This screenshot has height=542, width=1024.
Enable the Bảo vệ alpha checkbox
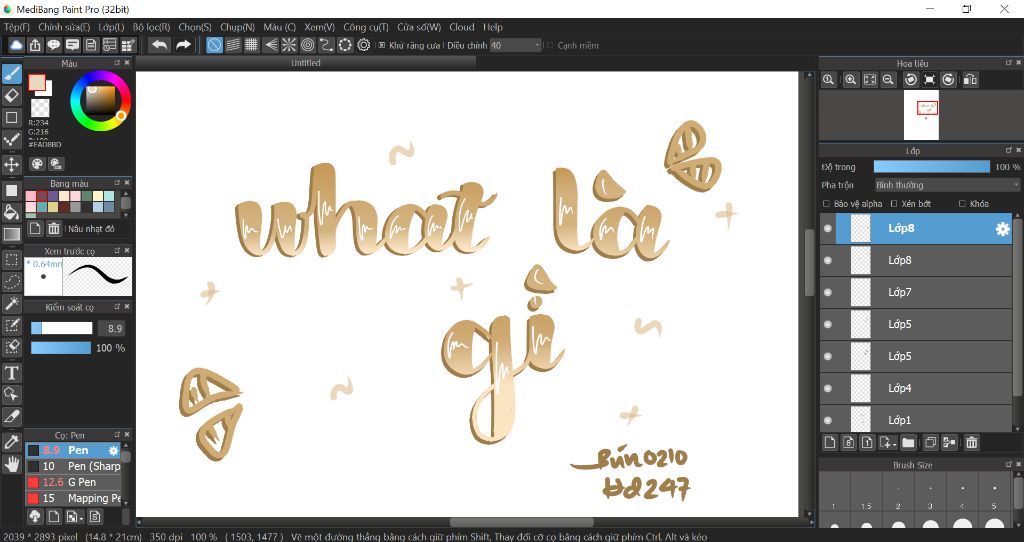(827, 204)
